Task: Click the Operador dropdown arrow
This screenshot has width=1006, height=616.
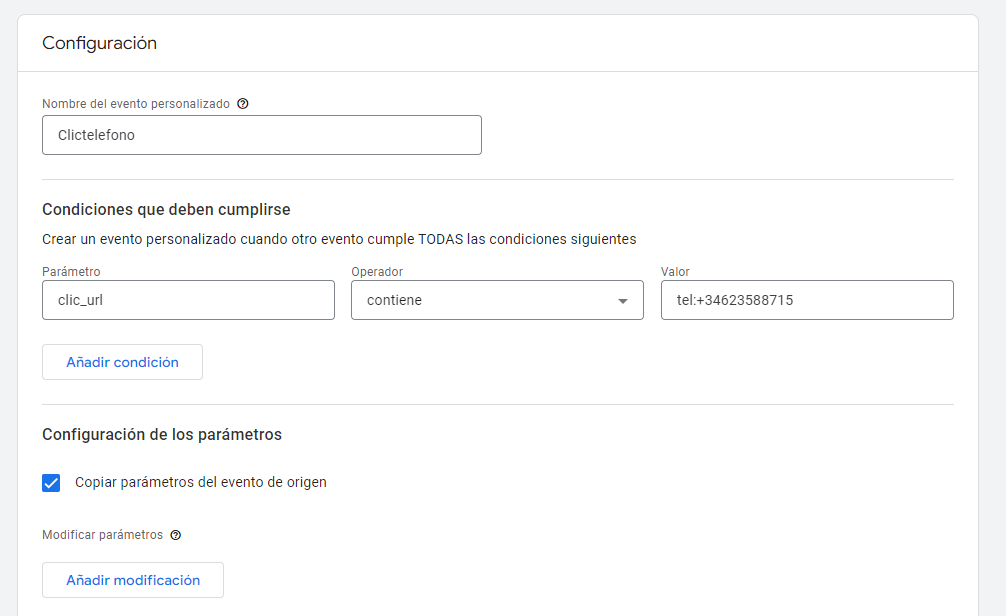Action: pyautogui.click(x=622, y=301)
